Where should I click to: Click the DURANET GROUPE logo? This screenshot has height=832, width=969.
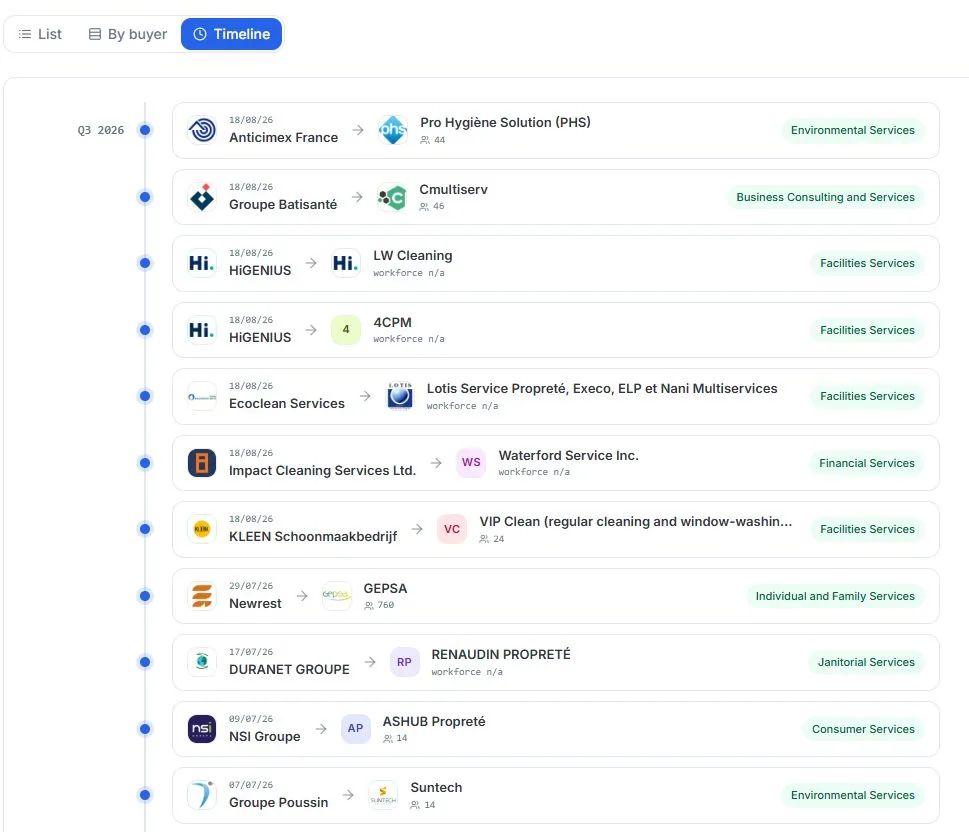[x=202, y=662]
